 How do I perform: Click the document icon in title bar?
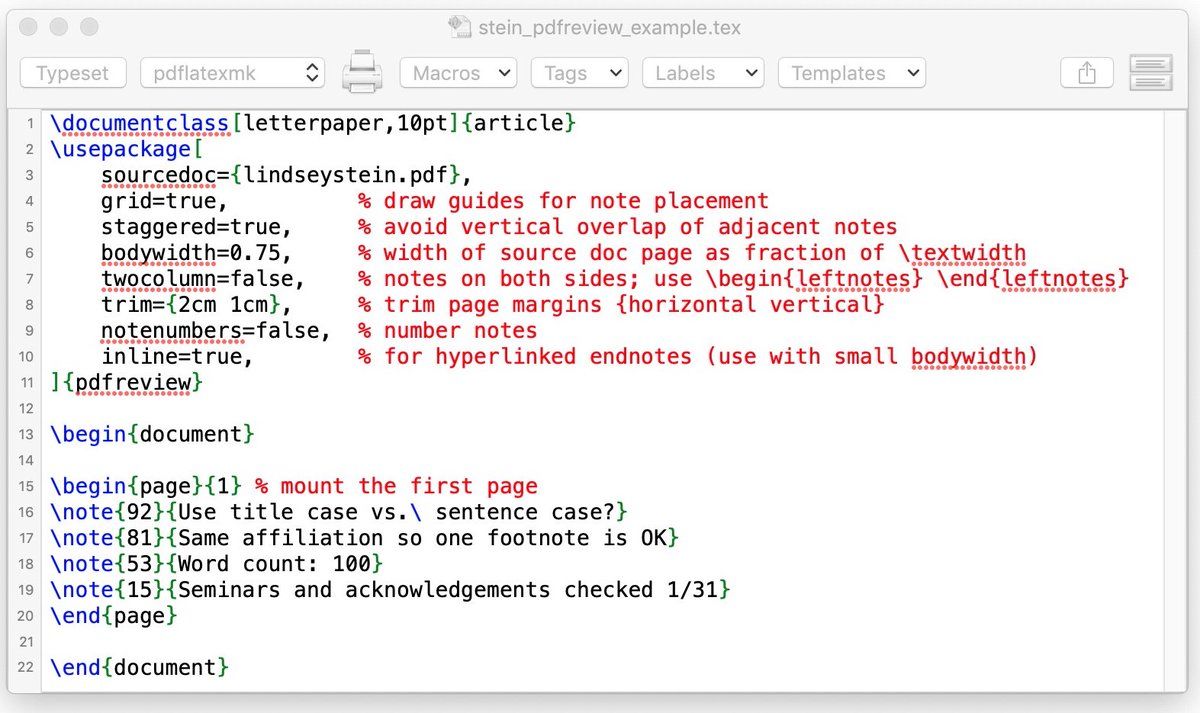tap(459, 27)
